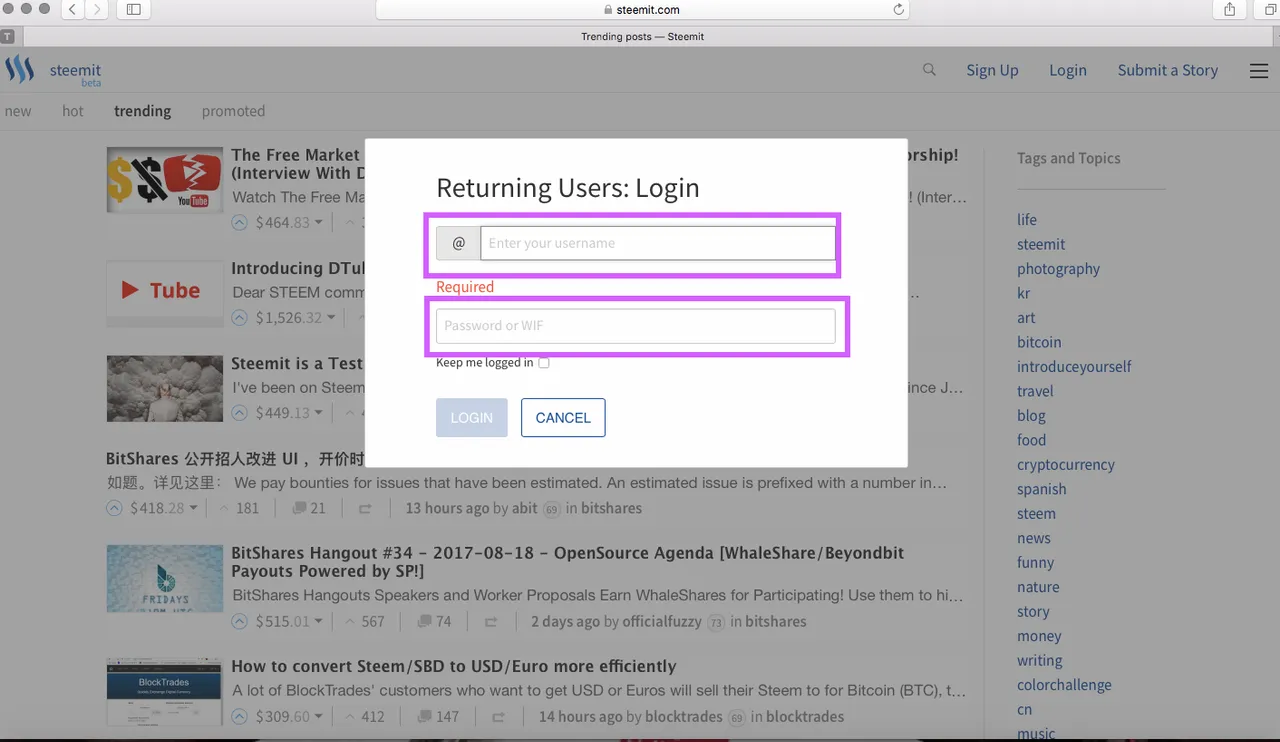Click Safari forward arrow button
This screenshot has width=1280, height=742.
click(97, 9)
